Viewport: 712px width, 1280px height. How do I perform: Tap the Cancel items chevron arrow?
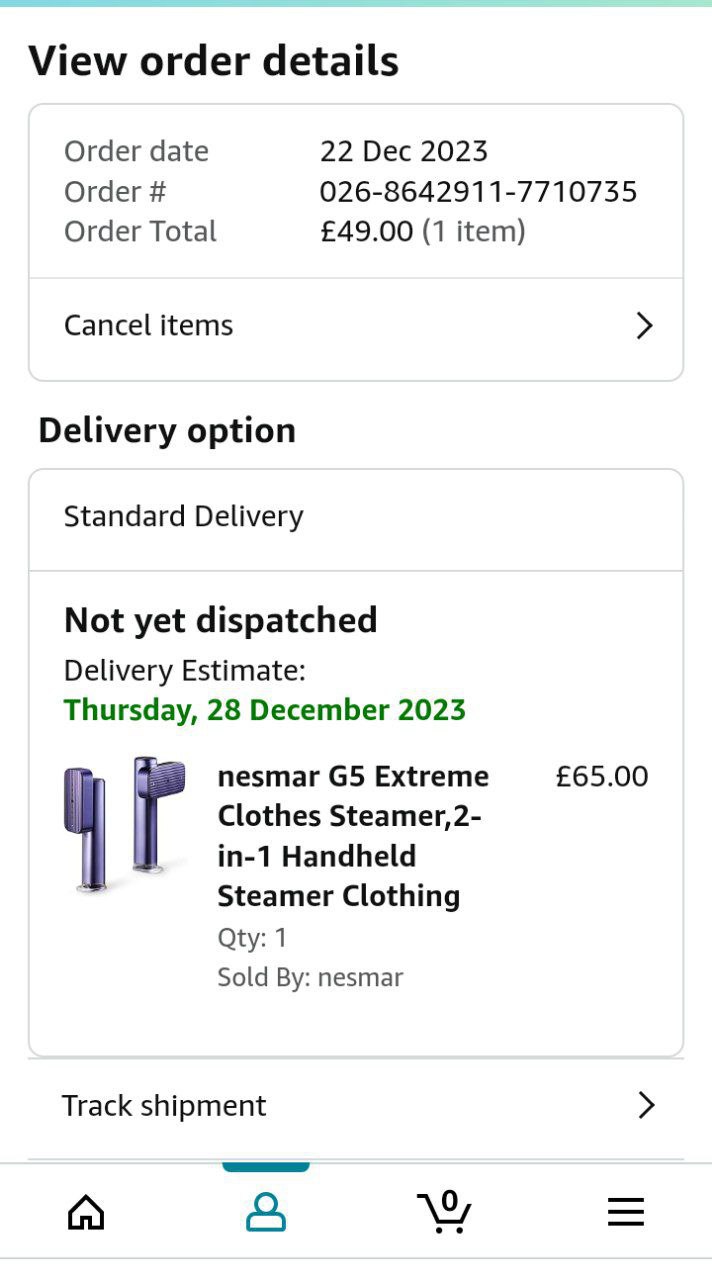[x=645, y=326]
